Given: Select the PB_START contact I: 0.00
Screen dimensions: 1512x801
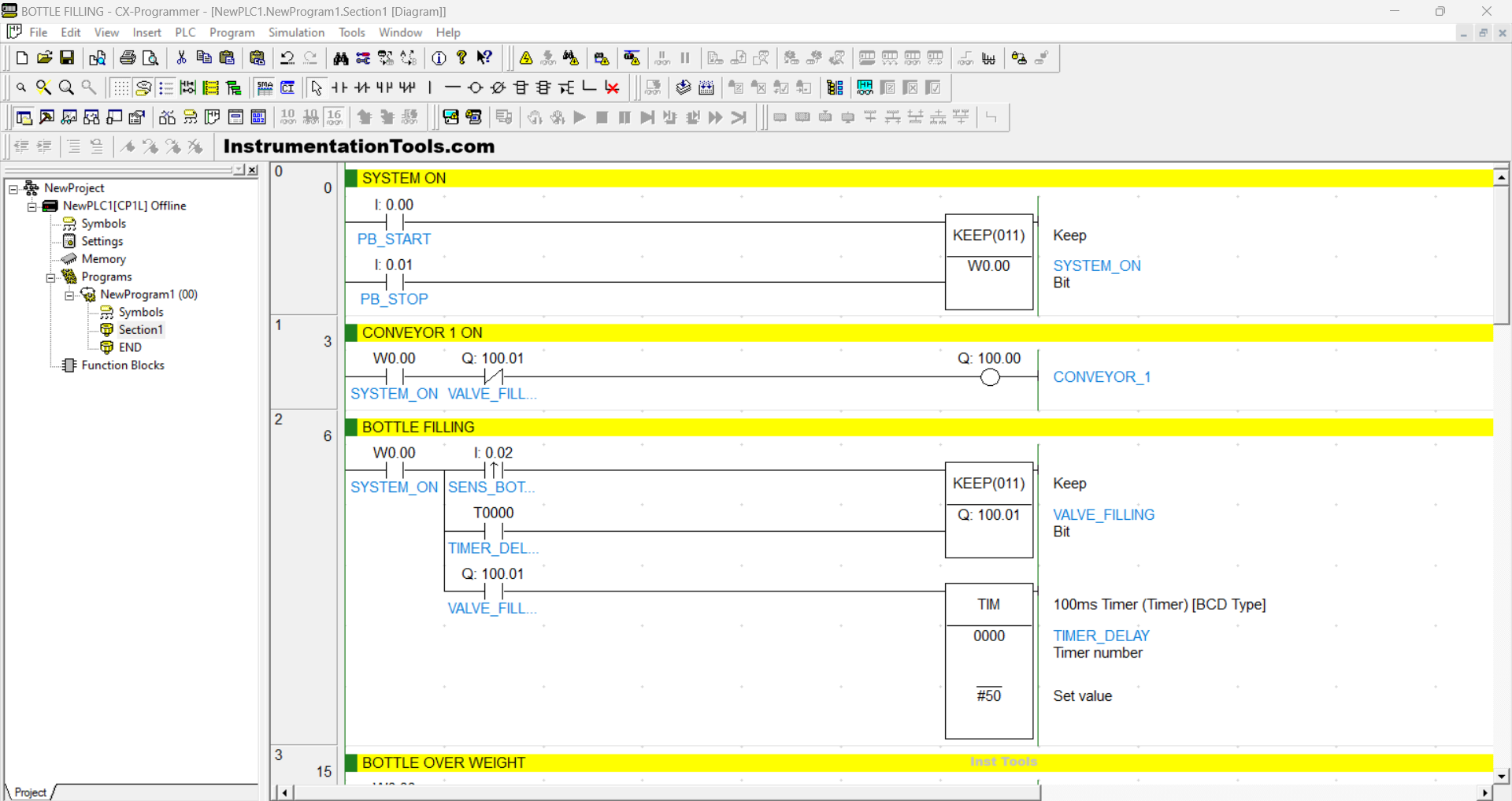Looking at the screenshot, I should tap(395, 222).
